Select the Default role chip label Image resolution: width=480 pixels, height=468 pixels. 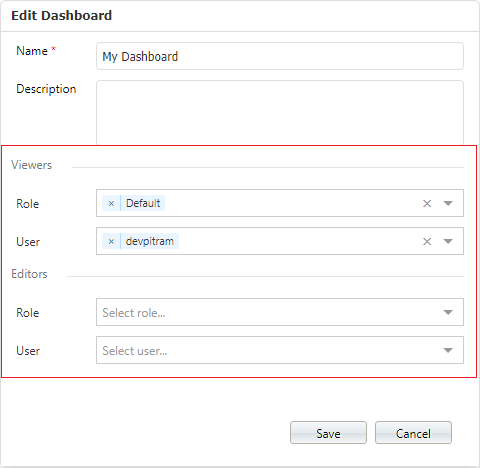pyautogui.click(x=143, y=203)
